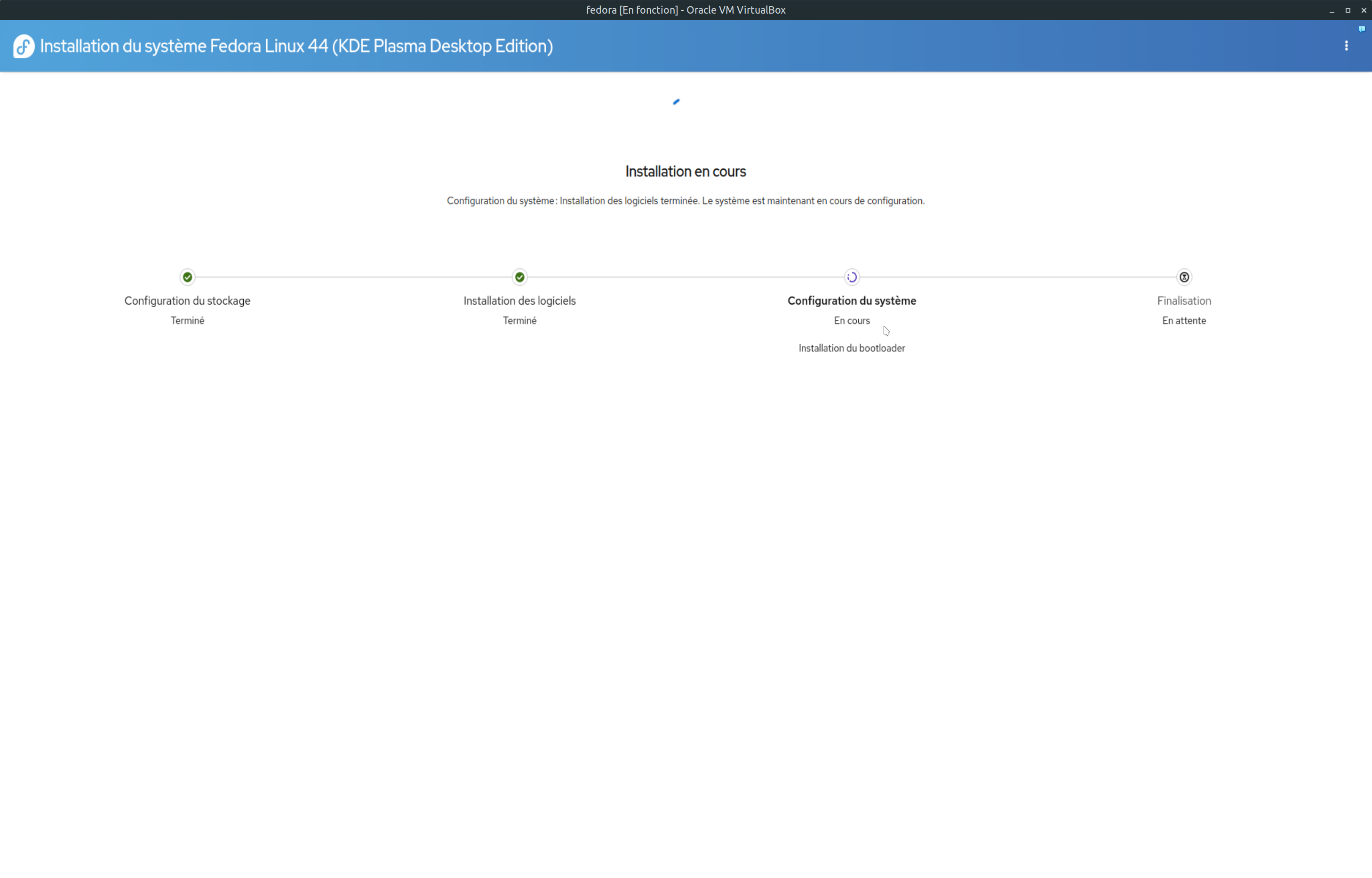The width and height of the screenshot is (1372, 878).
Task: Close the VirtualBox window
Action: tap(1364, 10)
